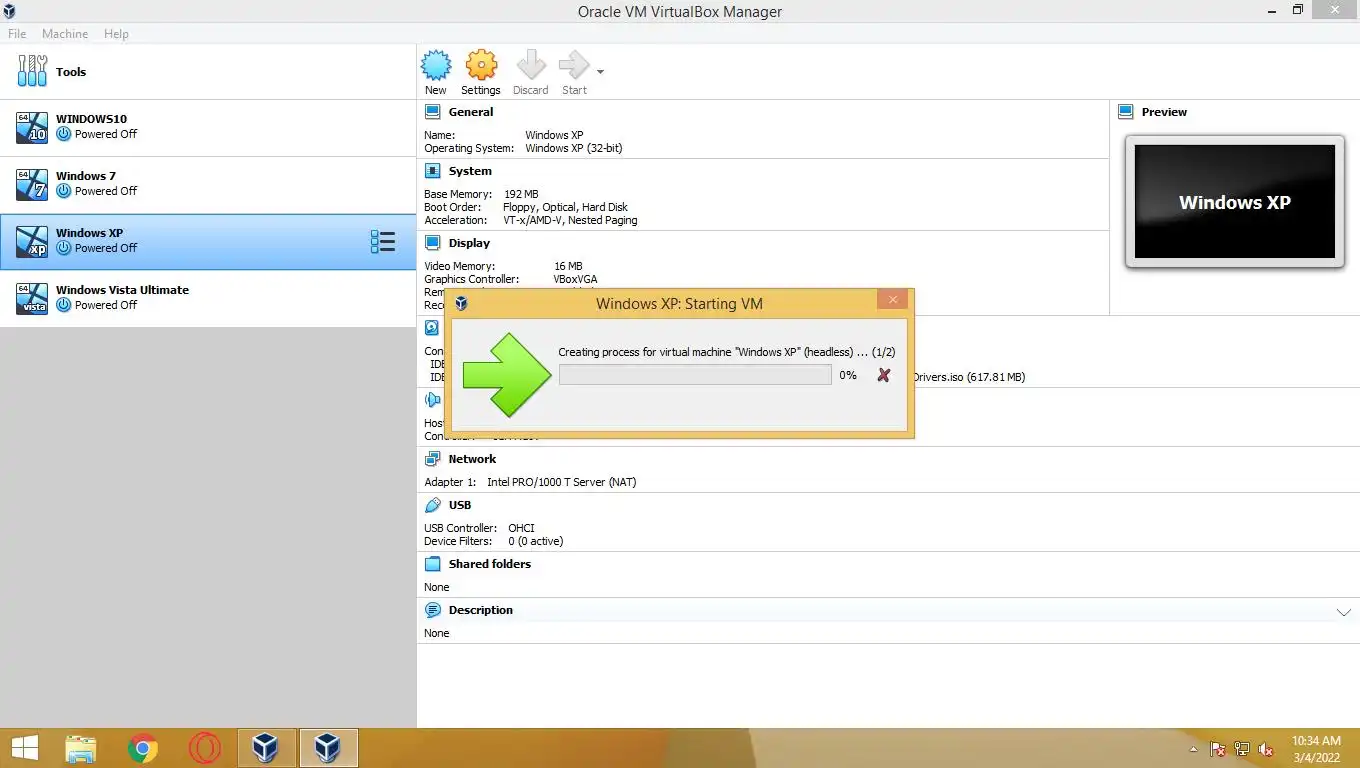This screenshot has width=1360, height=768.
Task: Select the Windows Vista Ultimate machine
Action: click(208, 298)
